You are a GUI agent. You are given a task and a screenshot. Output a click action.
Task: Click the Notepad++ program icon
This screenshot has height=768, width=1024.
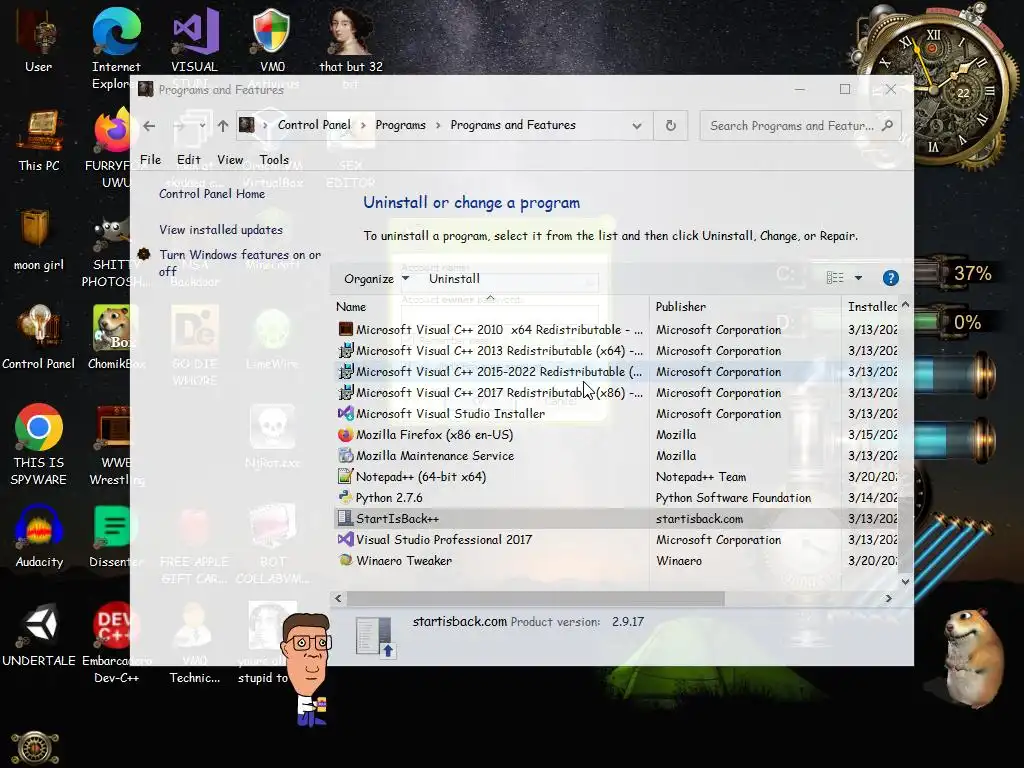pyautogui.click(x=345, y=476)
